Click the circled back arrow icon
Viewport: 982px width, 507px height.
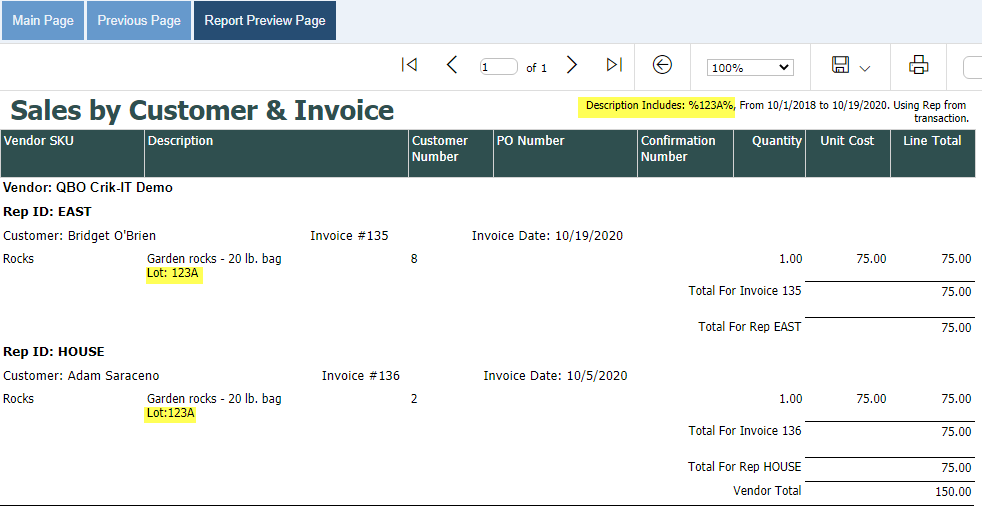pos(662,65)
